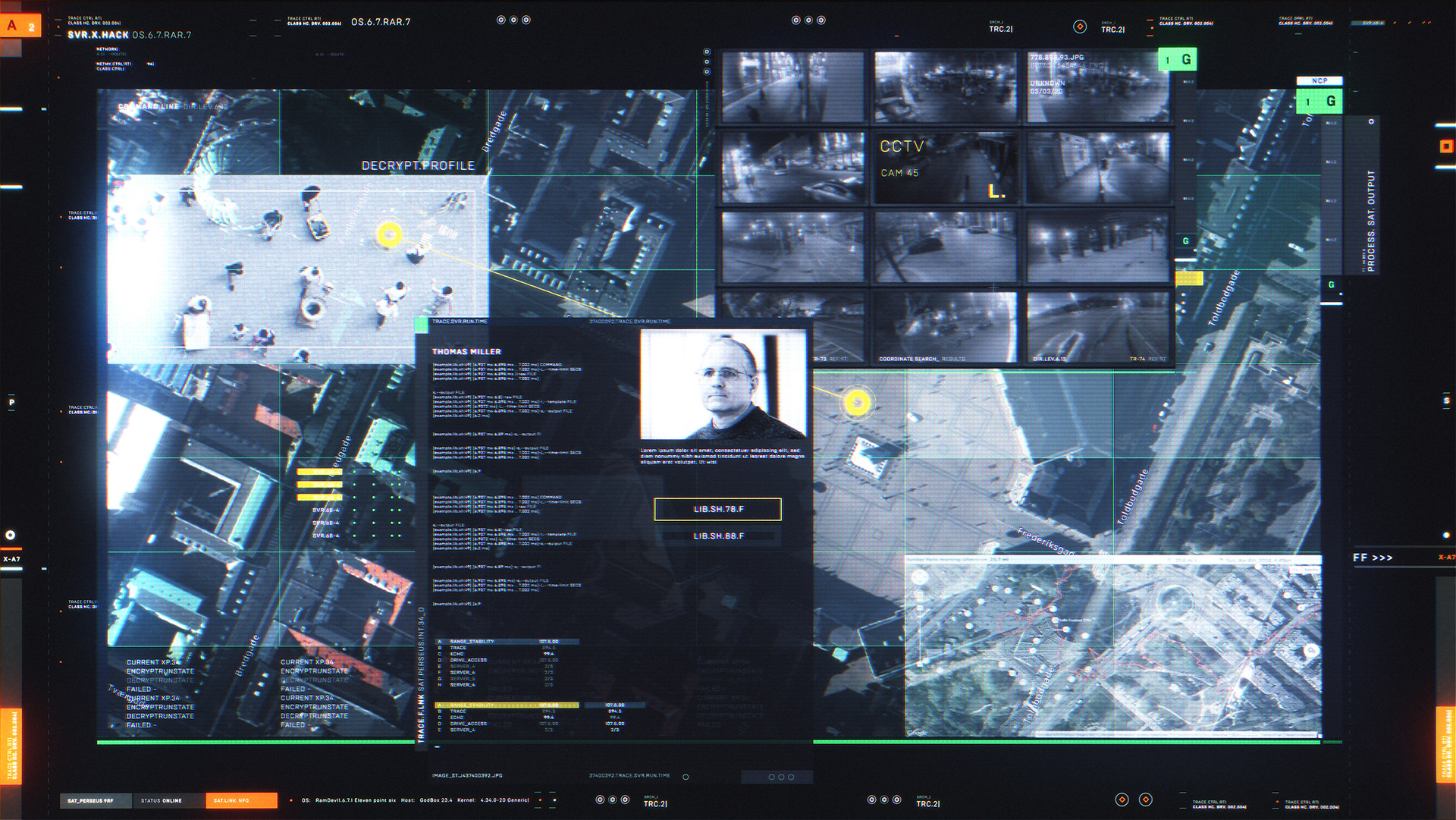
Task: Select the orange X-A7 label on right edge
Action: tap(1447, 558)
